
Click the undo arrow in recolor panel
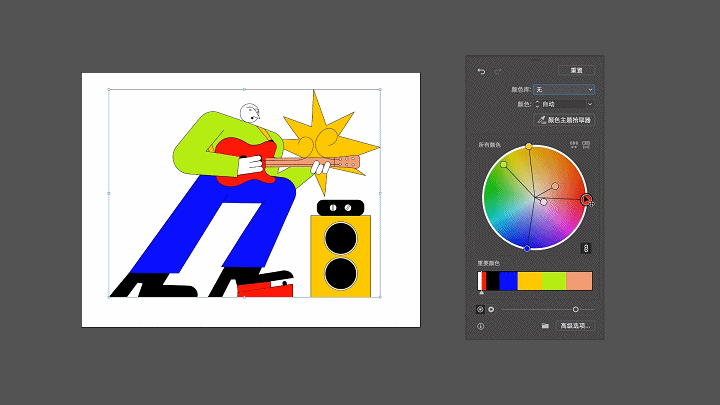tap(481, 71)
